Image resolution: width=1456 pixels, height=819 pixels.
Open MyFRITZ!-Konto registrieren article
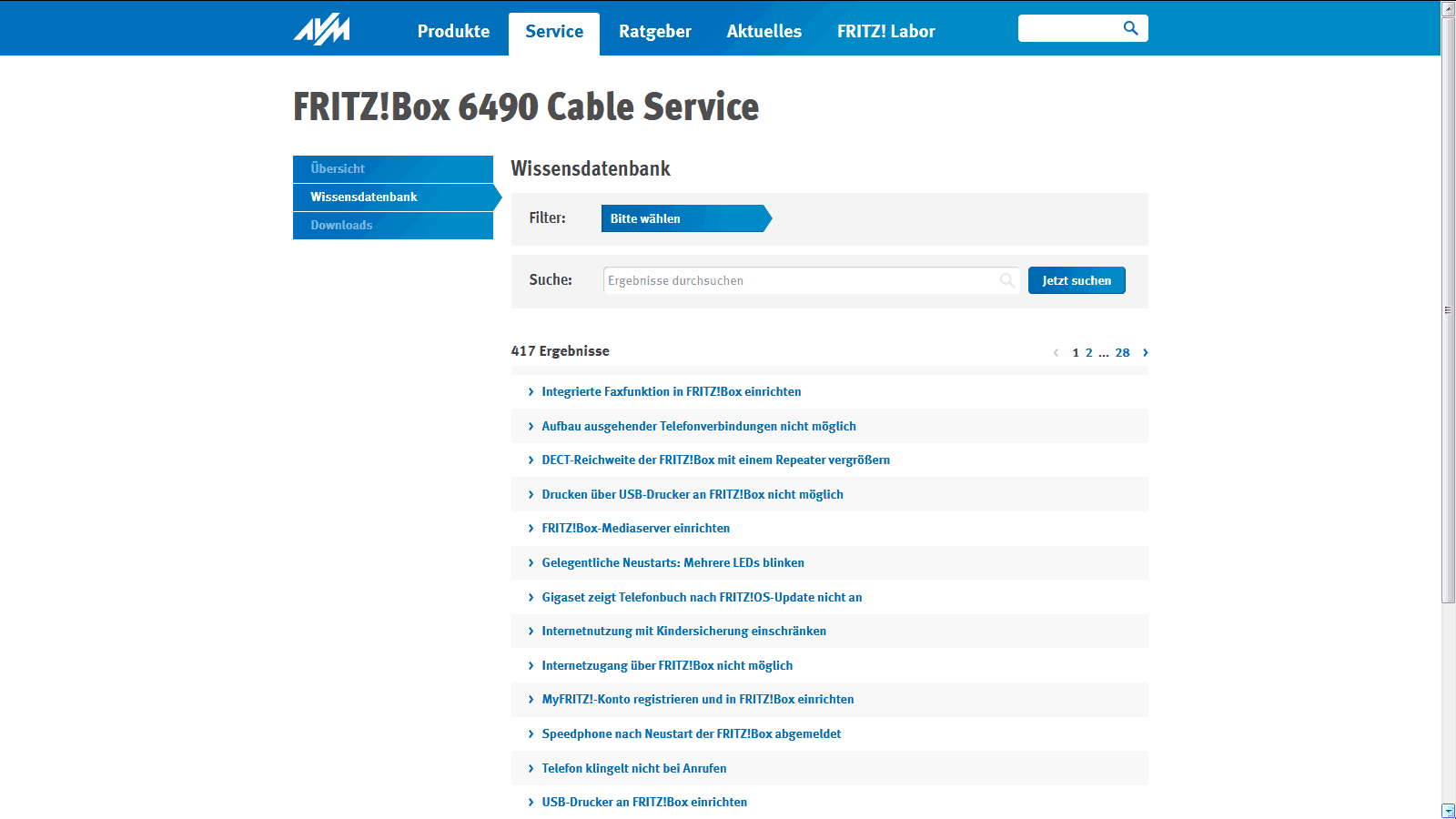[698, 700]
